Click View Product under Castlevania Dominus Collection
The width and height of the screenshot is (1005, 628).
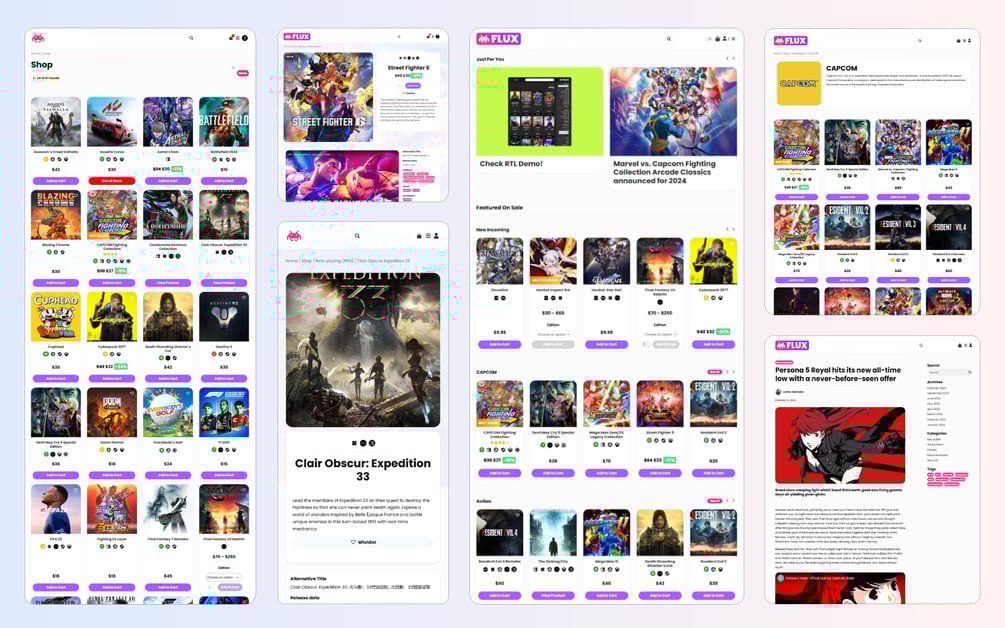pyautogui.click(x=168, y=283)
